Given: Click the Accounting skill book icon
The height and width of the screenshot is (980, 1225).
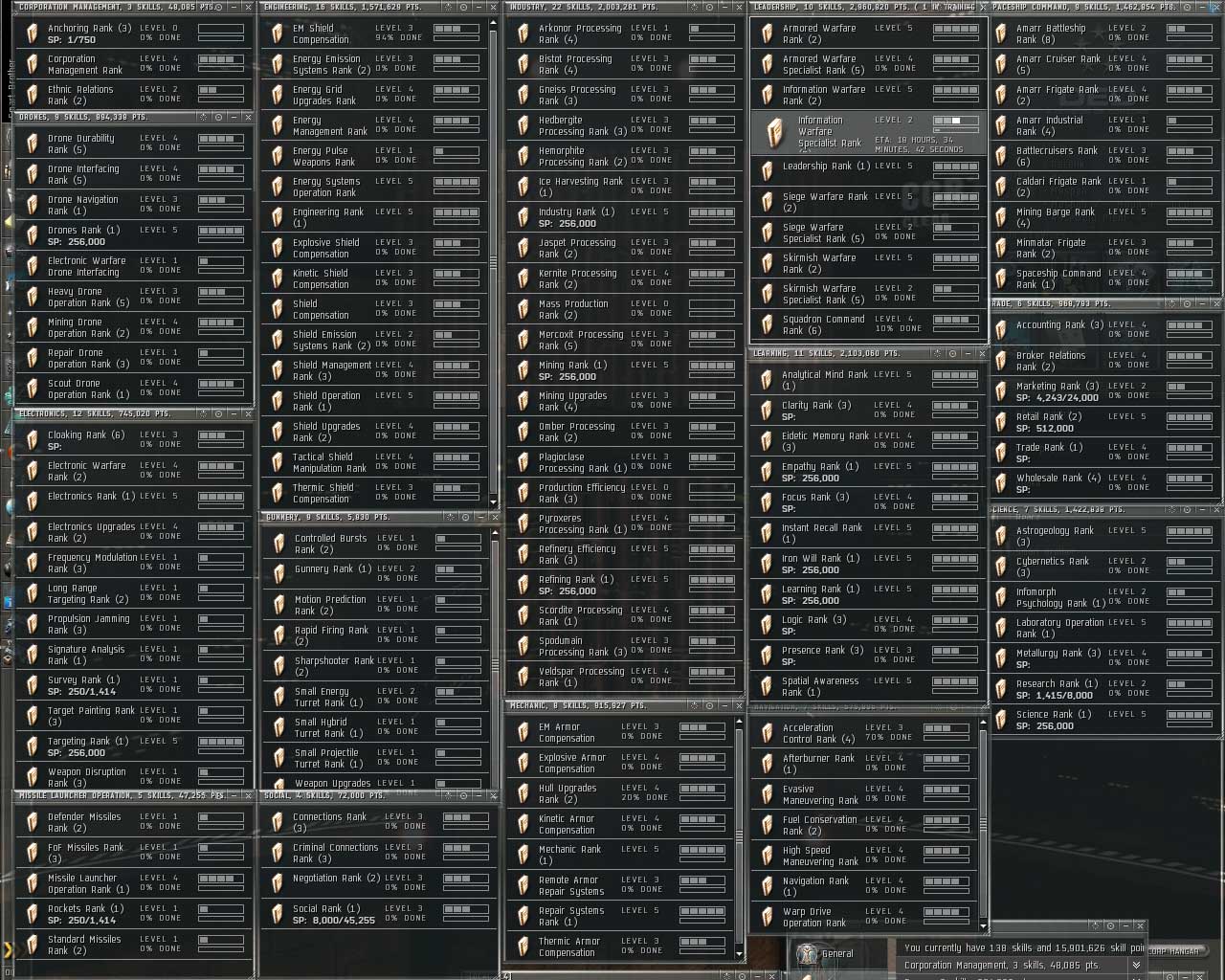Looking at the screenshot, I should pyautogui.click(x=1000, y=331).
